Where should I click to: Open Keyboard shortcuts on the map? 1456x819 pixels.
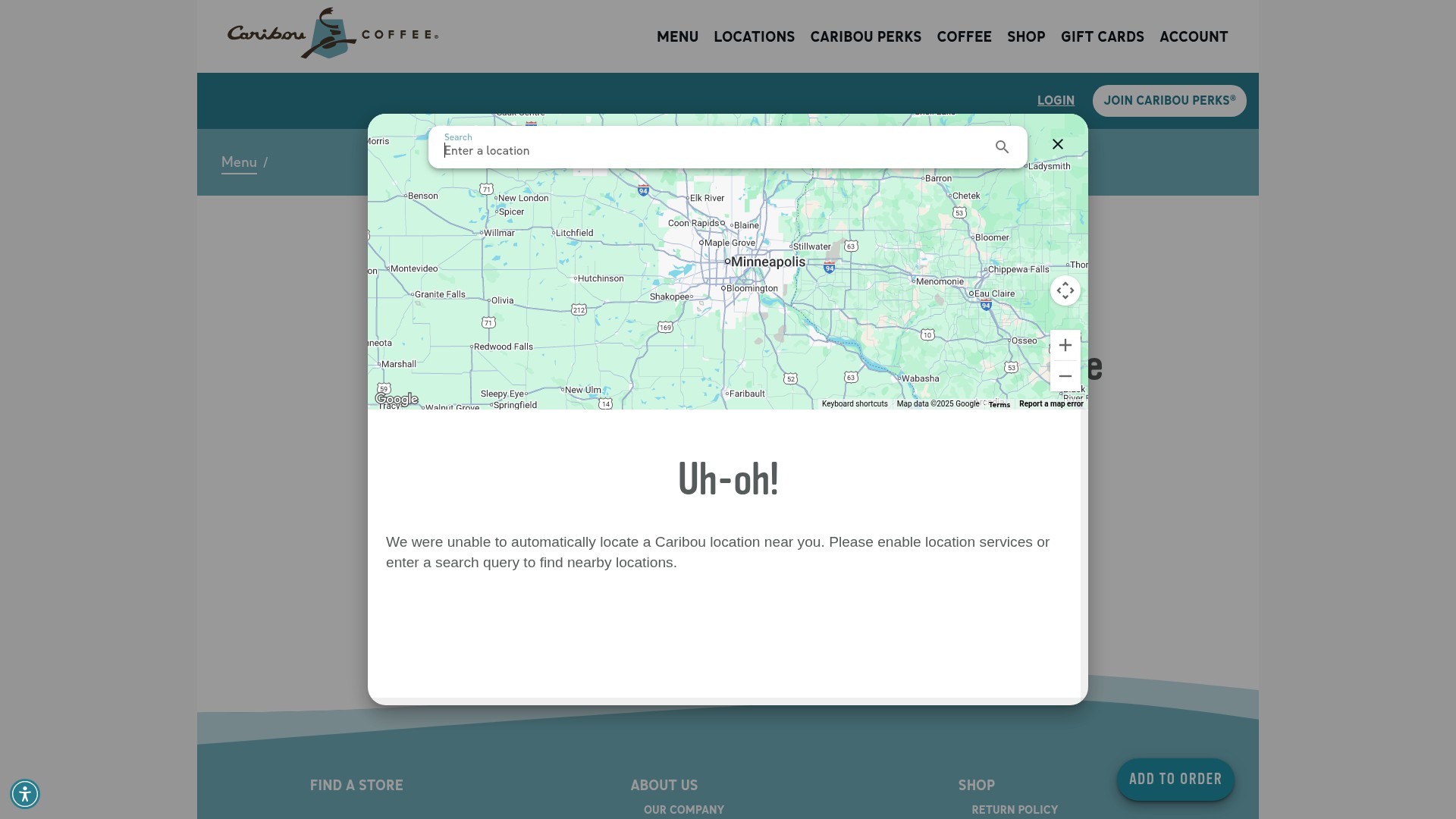(855, 404)
